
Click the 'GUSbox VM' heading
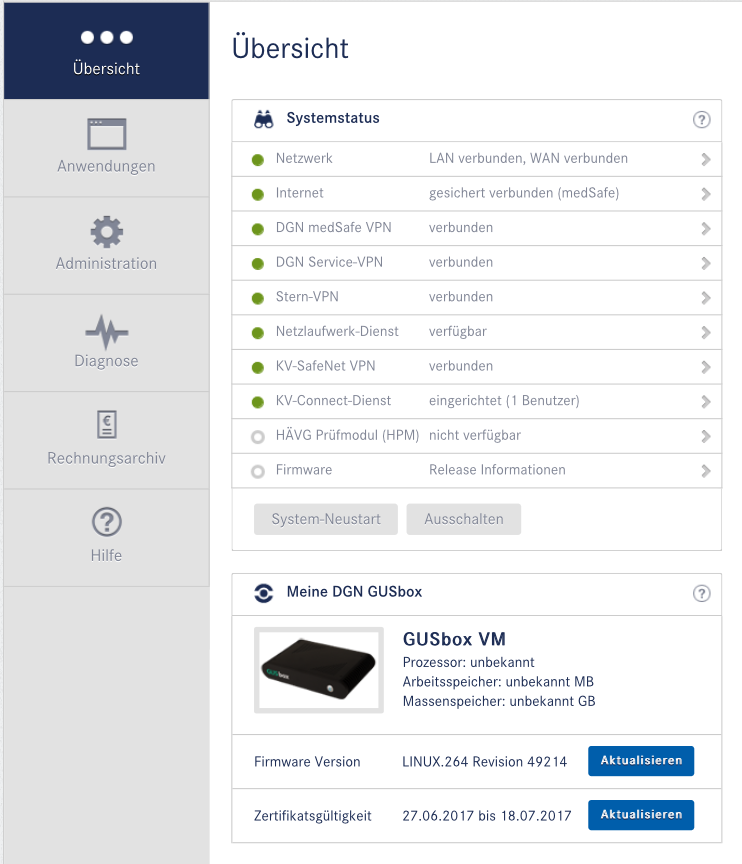(x=454, y=639)
